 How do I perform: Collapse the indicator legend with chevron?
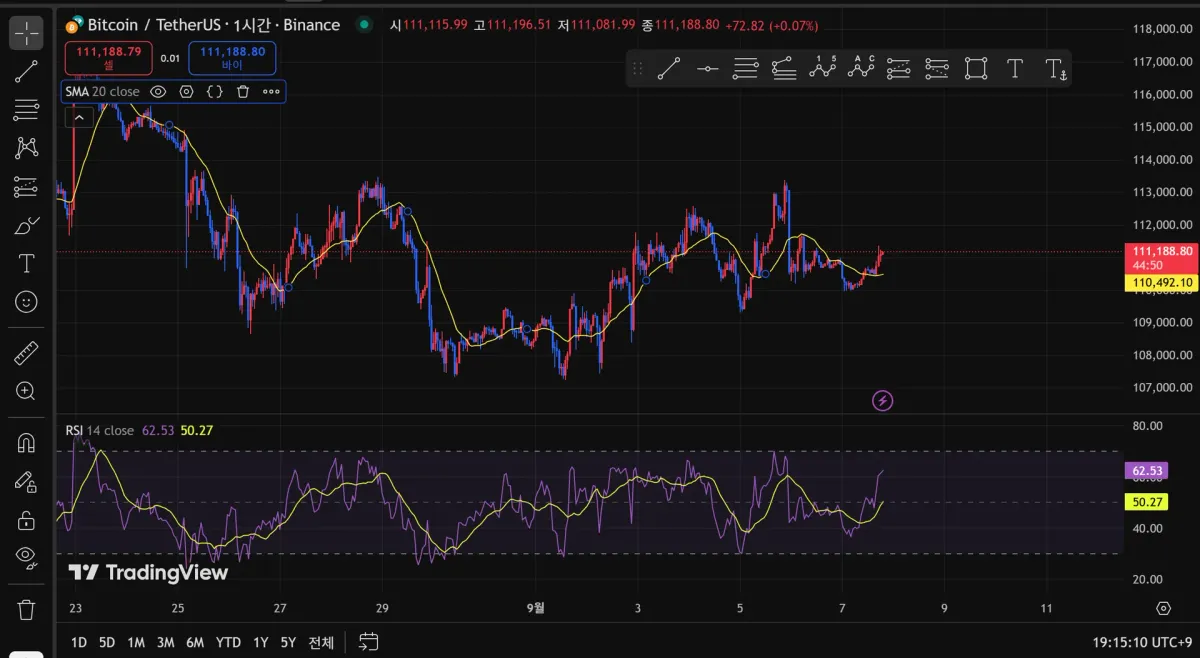coord(78,117)
